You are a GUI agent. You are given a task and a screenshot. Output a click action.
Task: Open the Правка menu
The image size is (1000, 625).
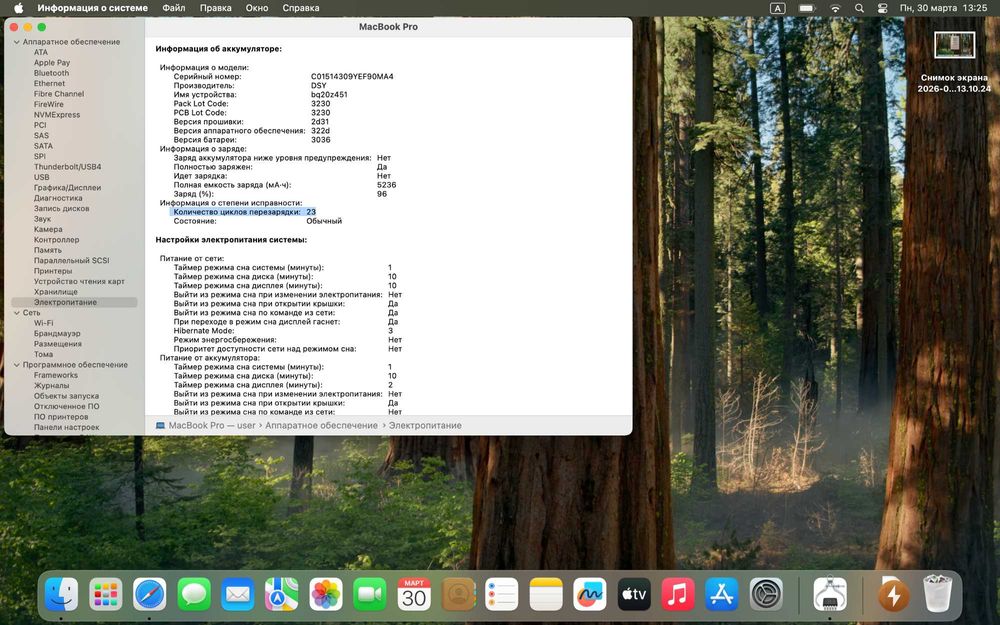(216, 8)
